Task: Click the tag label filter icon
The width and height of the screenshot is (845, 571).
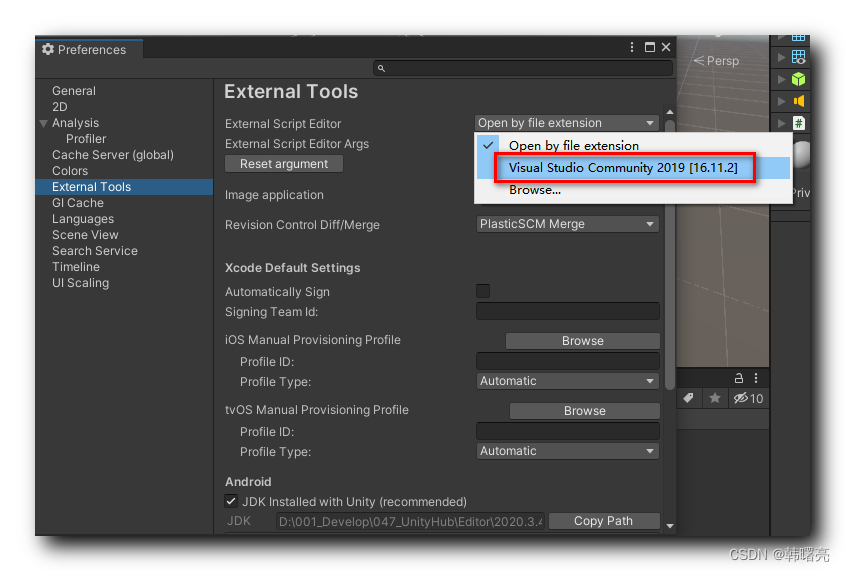Action: pos(688,398)
